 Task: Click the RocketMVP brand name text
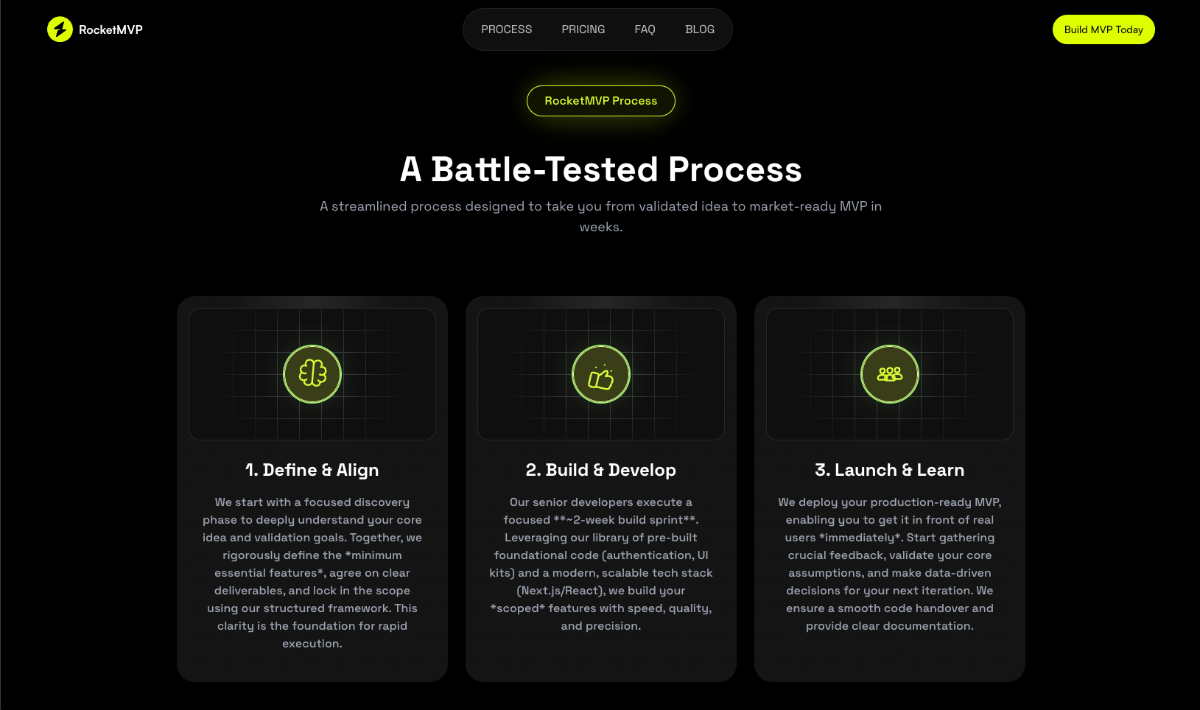pyautogui.click(x=111, y=29)
